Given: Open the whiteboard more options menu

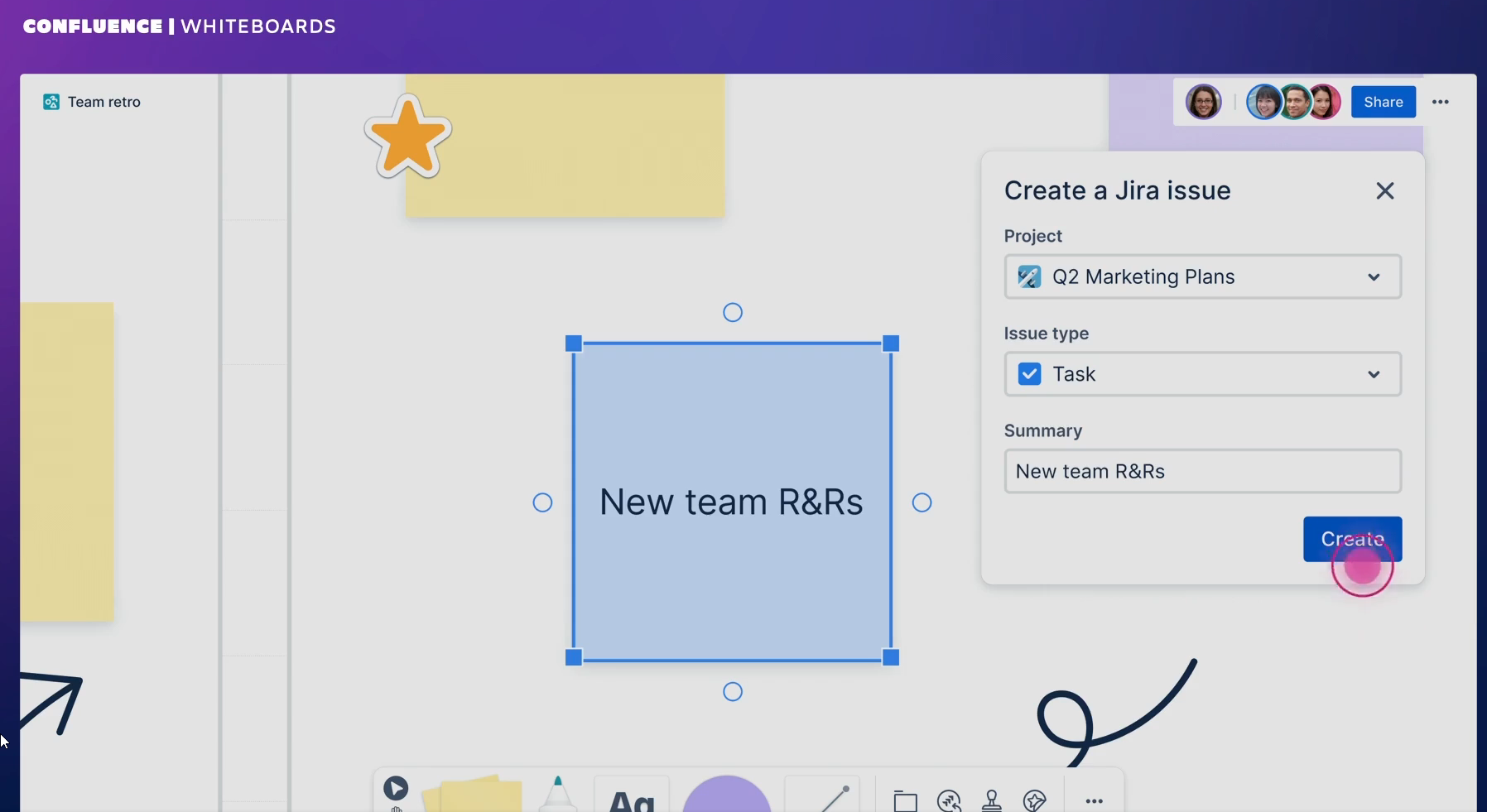Looking at the screenshot, I should [1441, 102].
